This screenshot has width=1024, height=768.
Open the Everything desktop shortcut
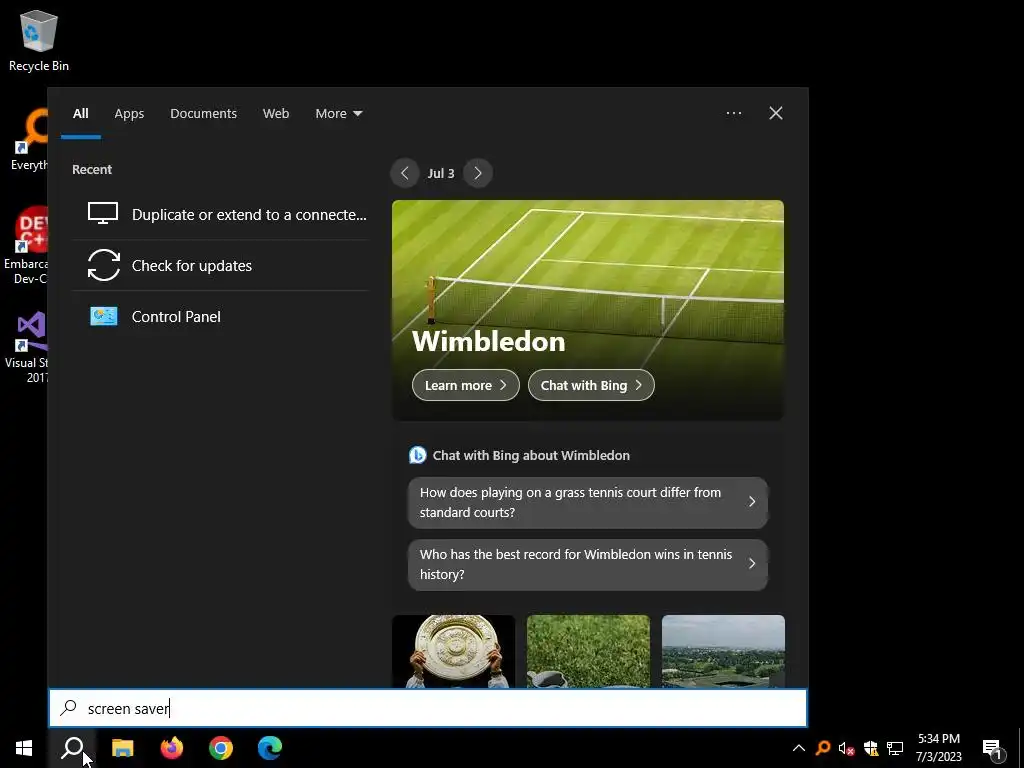[28, 140]
